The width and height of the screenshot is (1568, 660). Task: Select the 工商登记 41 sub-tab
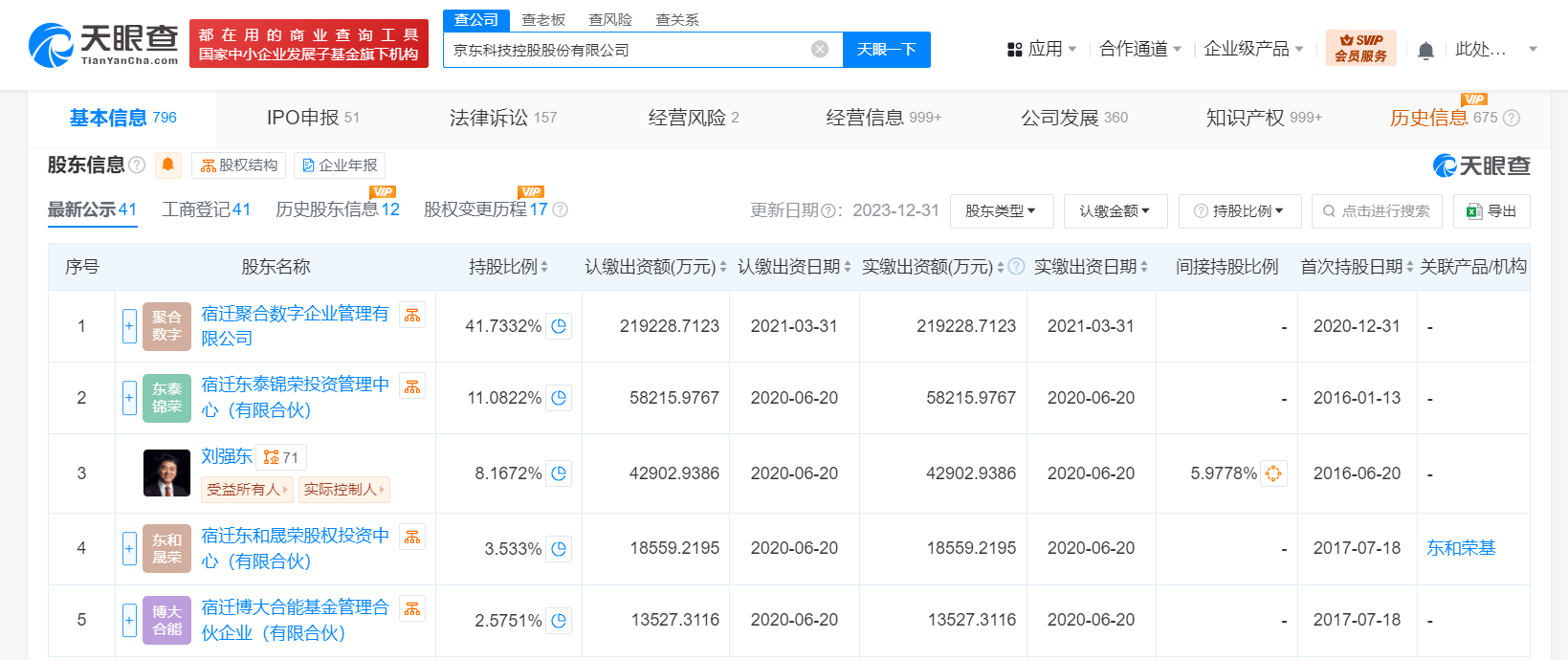(206, 209)
